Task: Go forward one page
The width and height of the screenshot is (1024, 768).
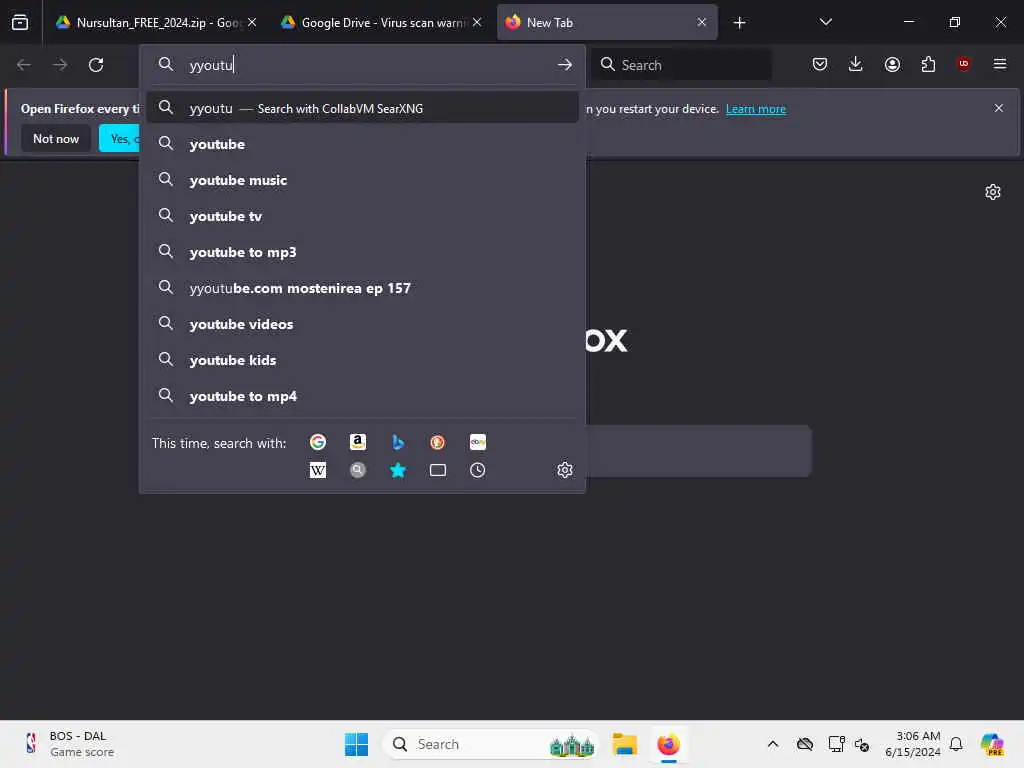Action: tap(59, 65)
